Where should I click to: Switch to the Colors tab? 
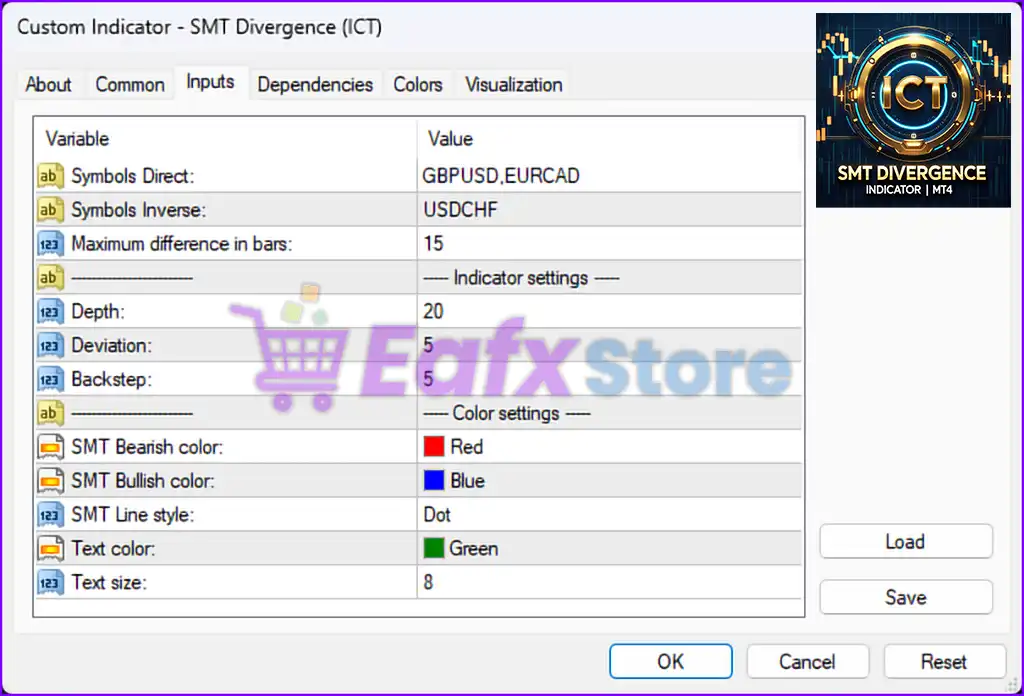pos(418,84)
